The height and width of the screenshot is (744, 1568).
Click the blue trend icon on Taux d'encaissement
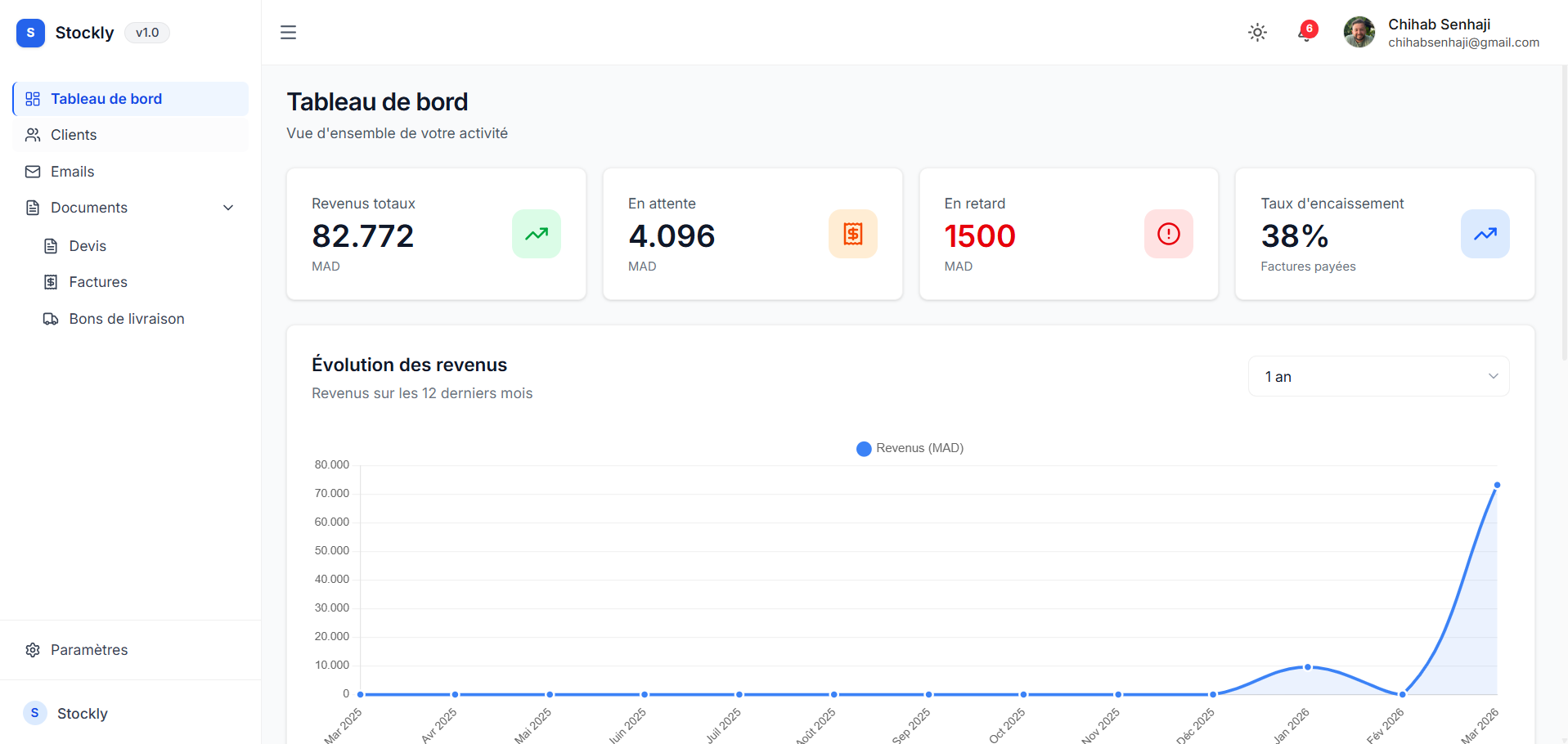[1485, 234]
